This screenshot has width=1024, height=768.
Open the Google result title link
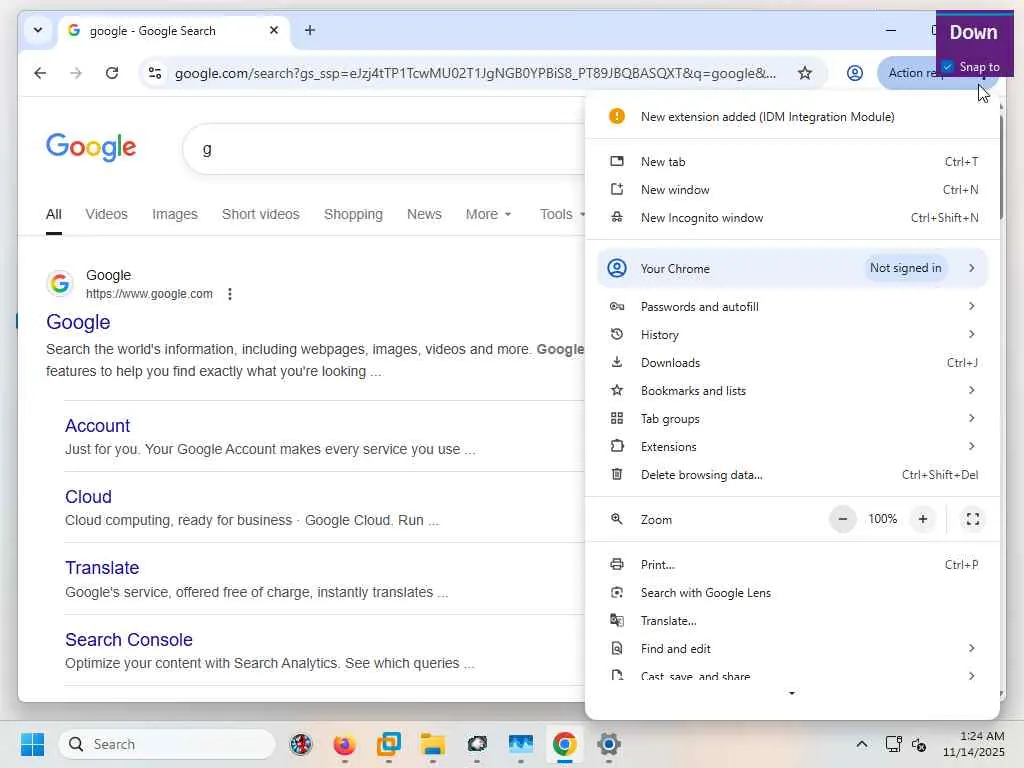(78, 322)
